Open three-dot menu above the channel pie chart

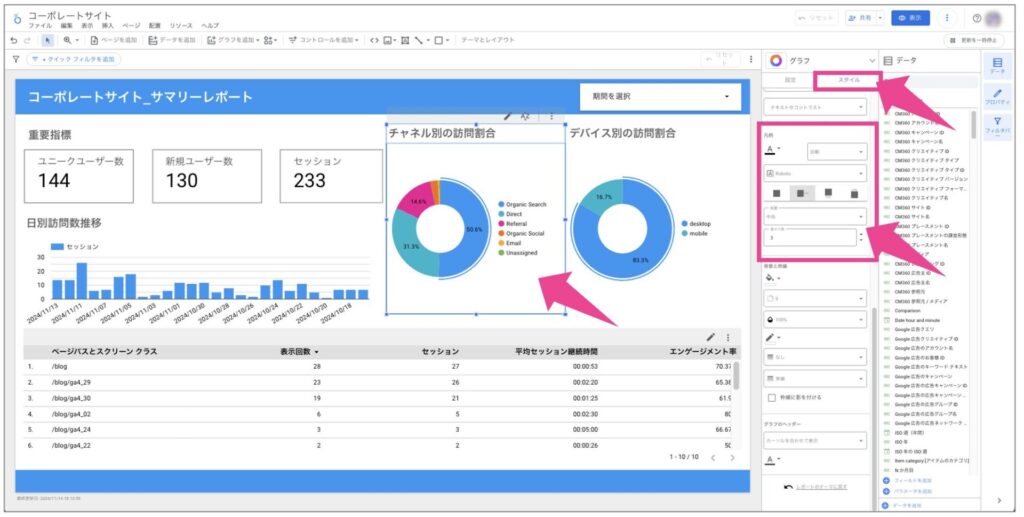coord(551,116)
